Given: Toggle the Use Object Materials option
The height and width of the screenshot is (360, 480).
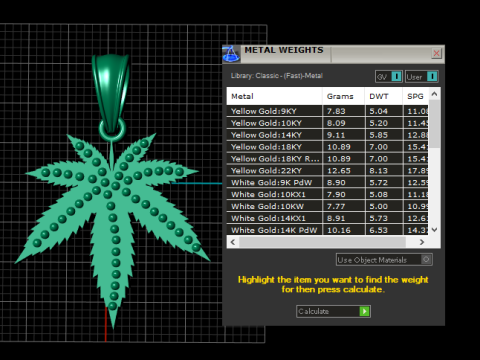Looking at the screenshot, I should click(384, 260).
